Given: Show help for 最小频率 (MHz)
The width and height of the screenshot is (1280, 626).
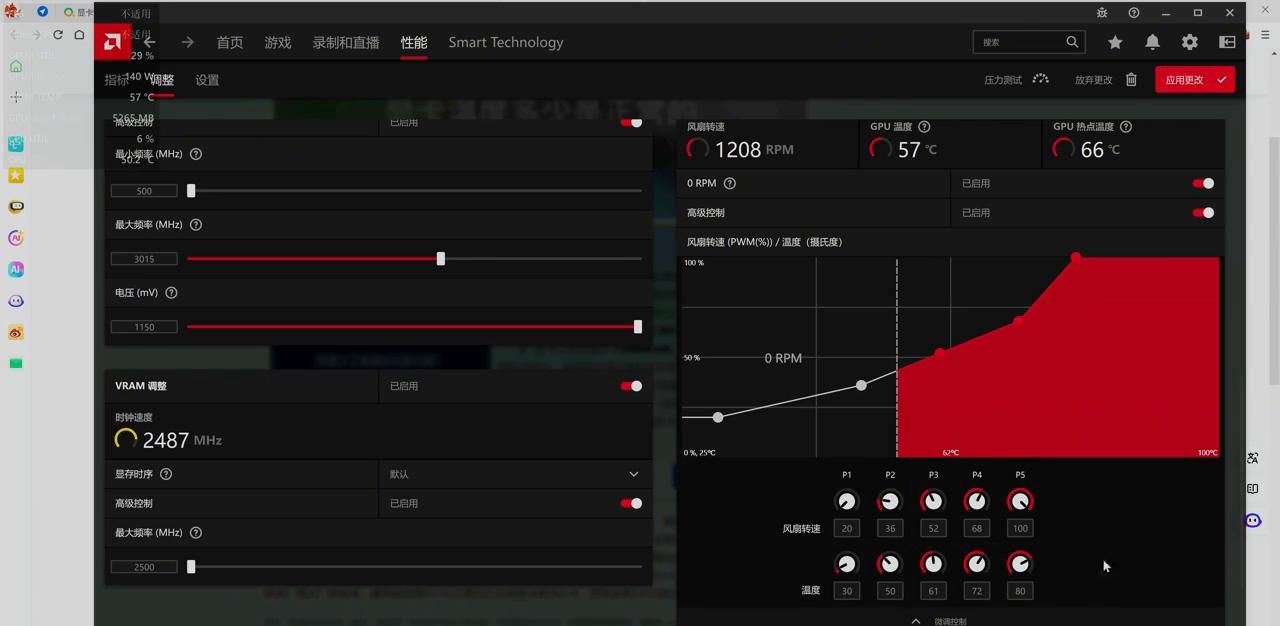Looking at the screenshot, I should pos(196,154).
